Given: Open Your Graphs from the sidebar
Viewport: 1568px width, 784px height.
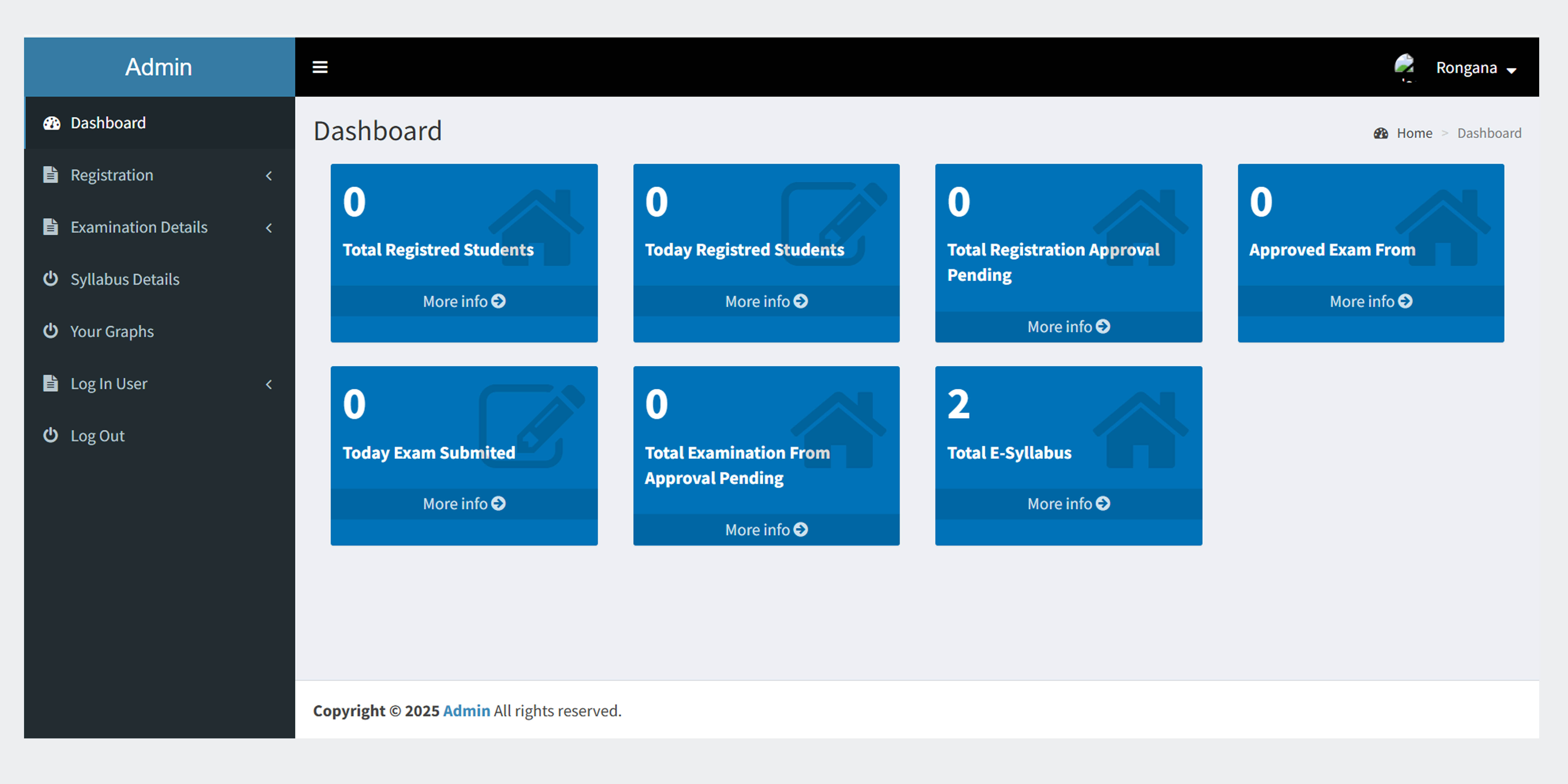Looking at the screenshot, I should 112,332.
